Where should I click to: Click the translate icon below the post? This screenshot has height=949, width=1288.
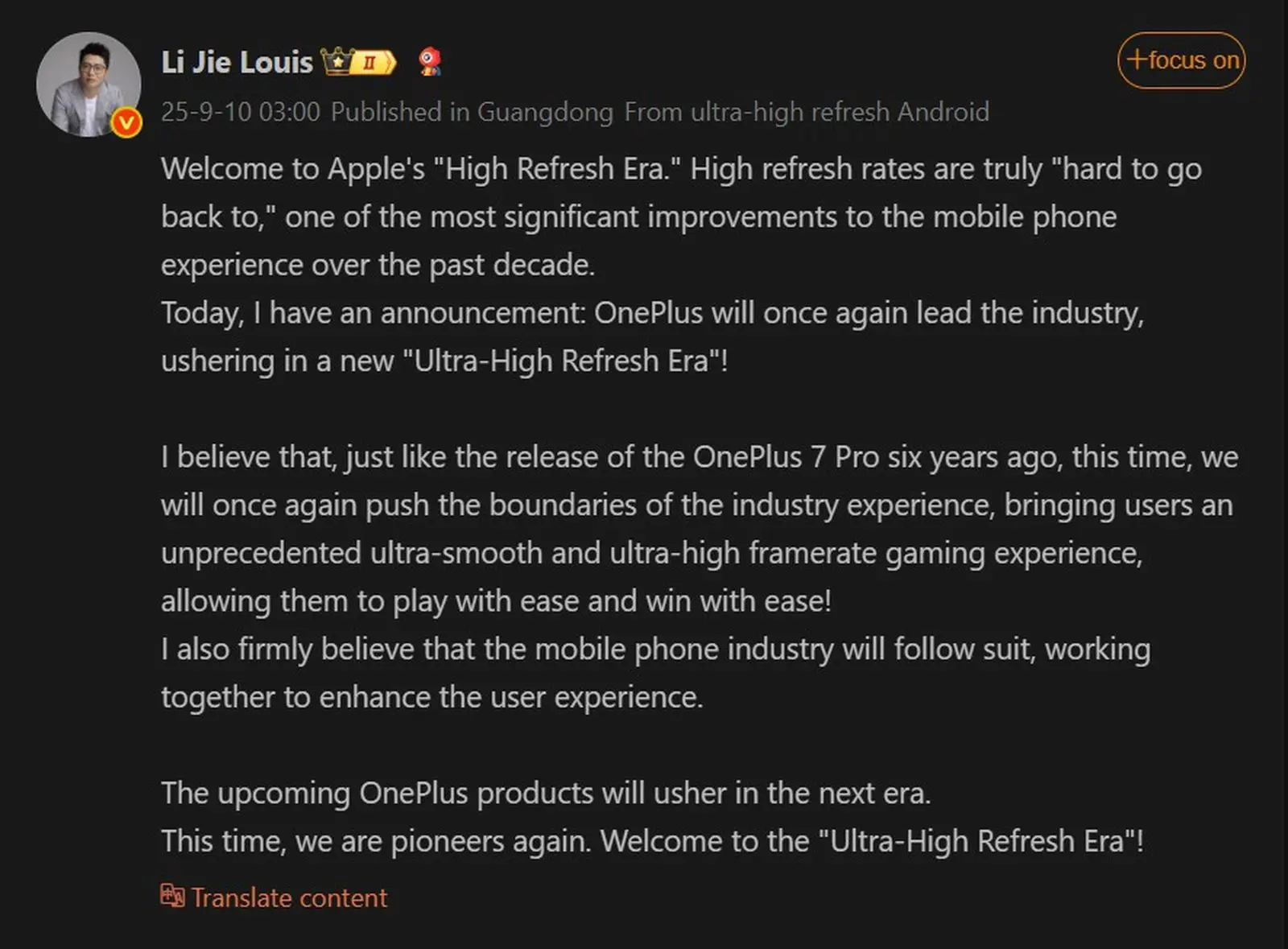pyautogui.click(x=172, y=896)
